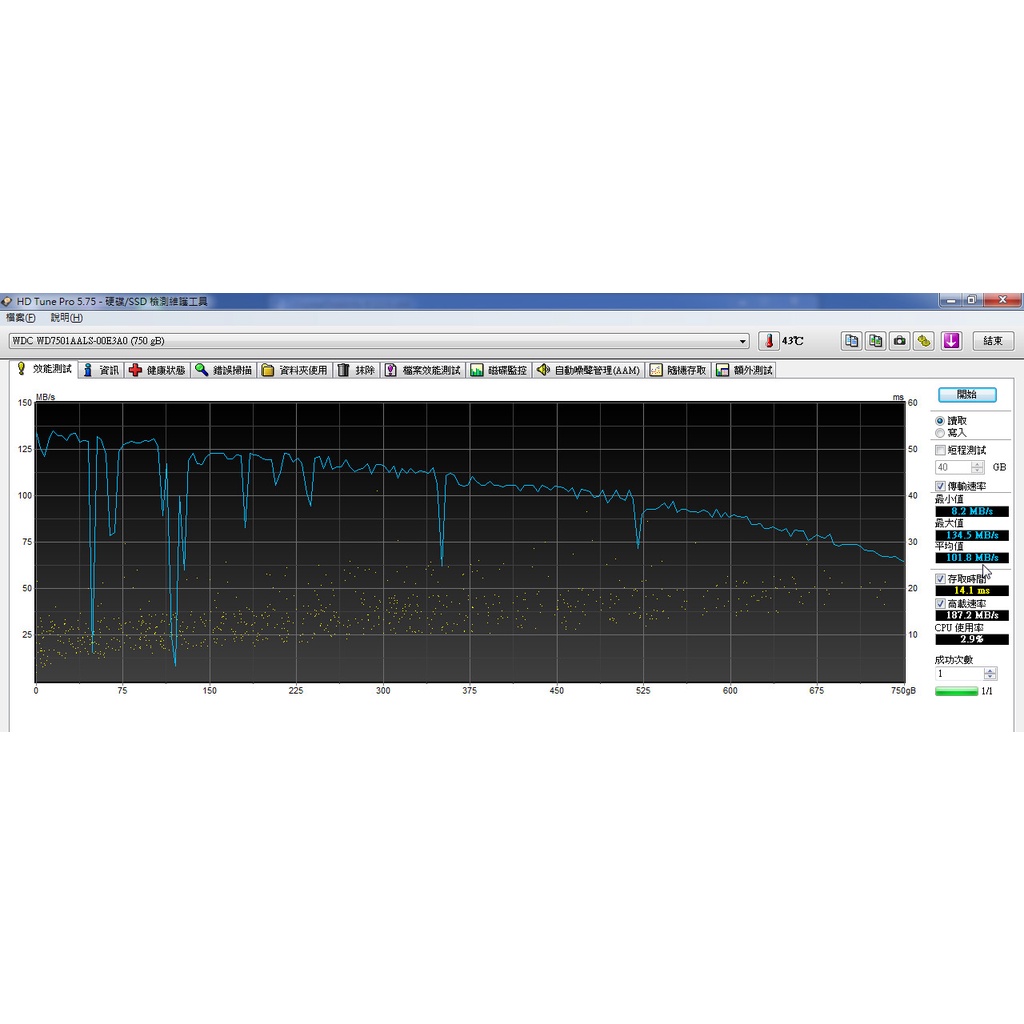Open the 檔案 menu

20,317
